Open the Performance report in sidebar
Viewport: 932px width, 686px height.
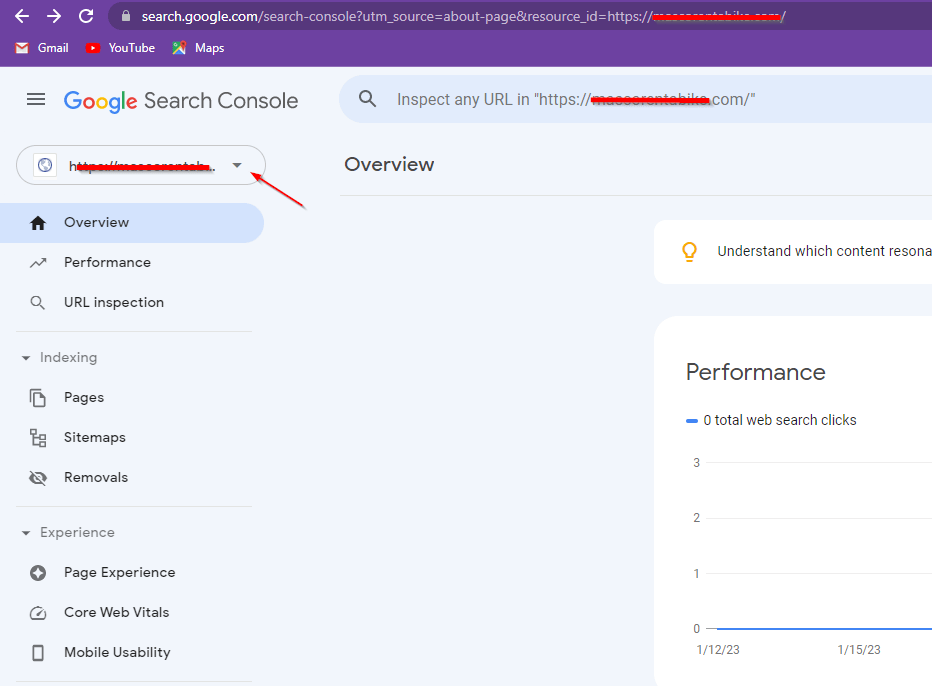[107, 262]
